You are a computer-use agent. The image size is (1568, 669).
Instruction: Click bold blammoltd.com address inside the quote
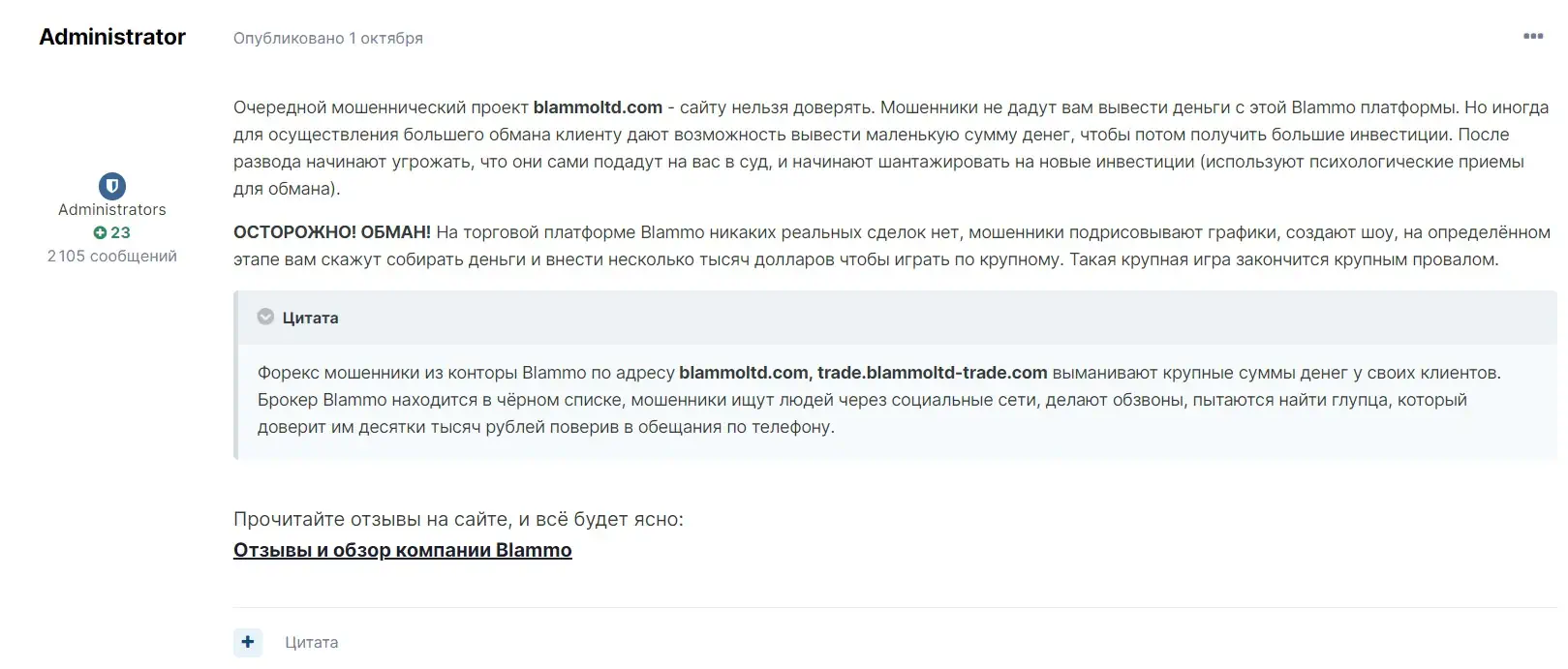coord(744,373)
